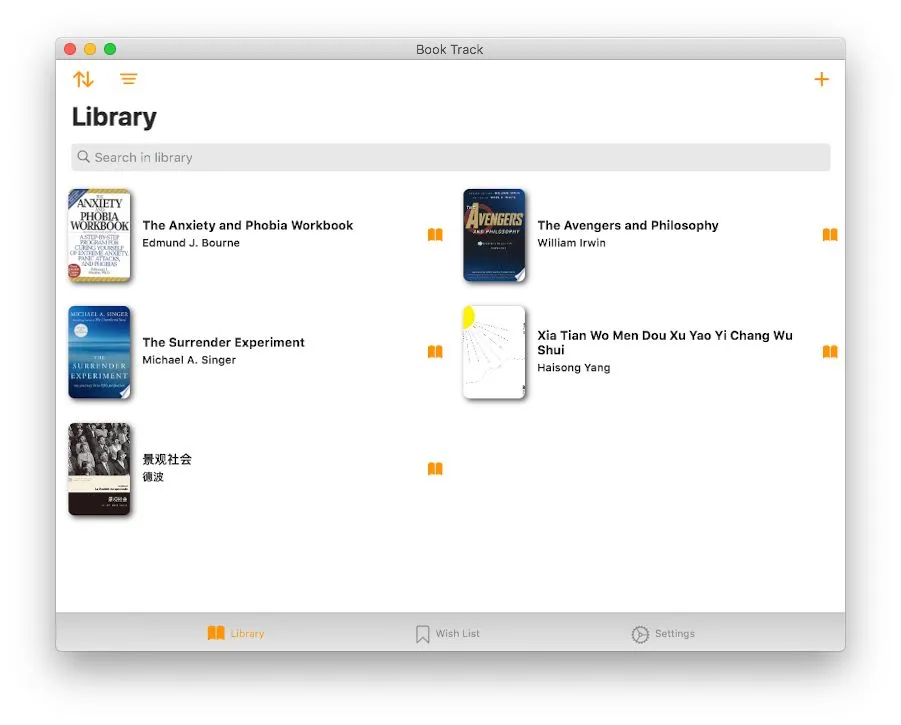
Task: Switch to the Wish List tab label
Action: point(457,633)
